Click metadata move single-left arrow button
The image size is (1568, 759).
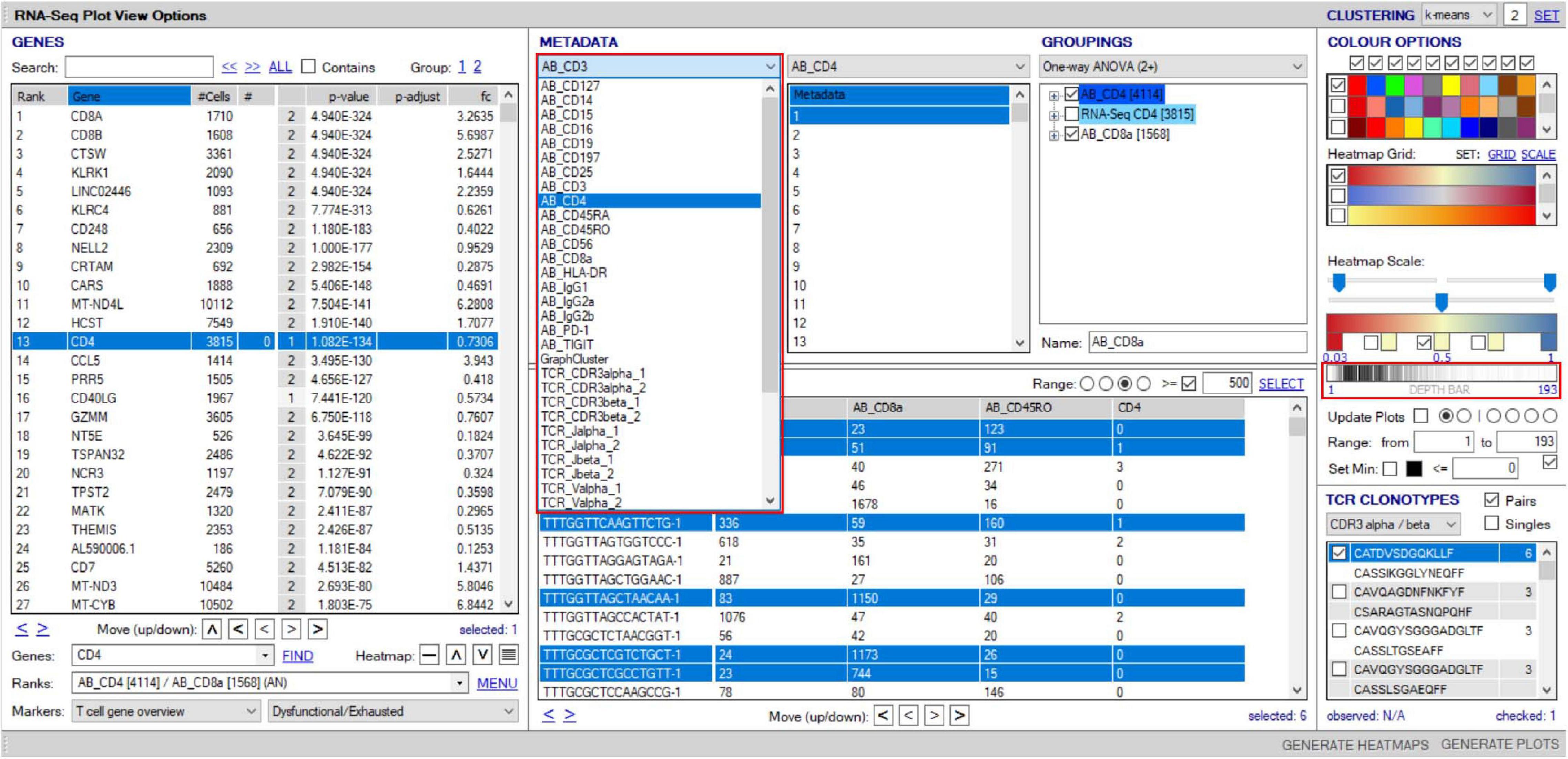tap(908, 716)
